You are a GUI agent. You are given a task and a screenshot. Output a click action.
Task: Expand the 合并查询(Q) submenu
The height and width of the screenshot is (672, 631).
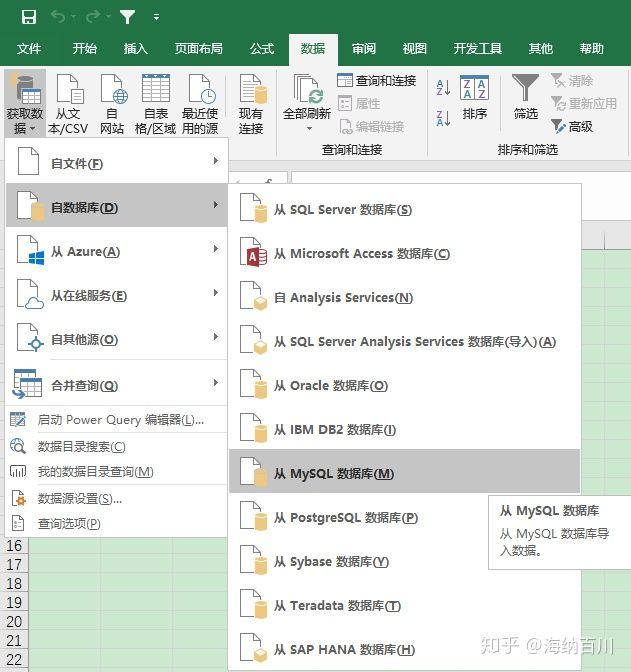(x=117, y=384)
